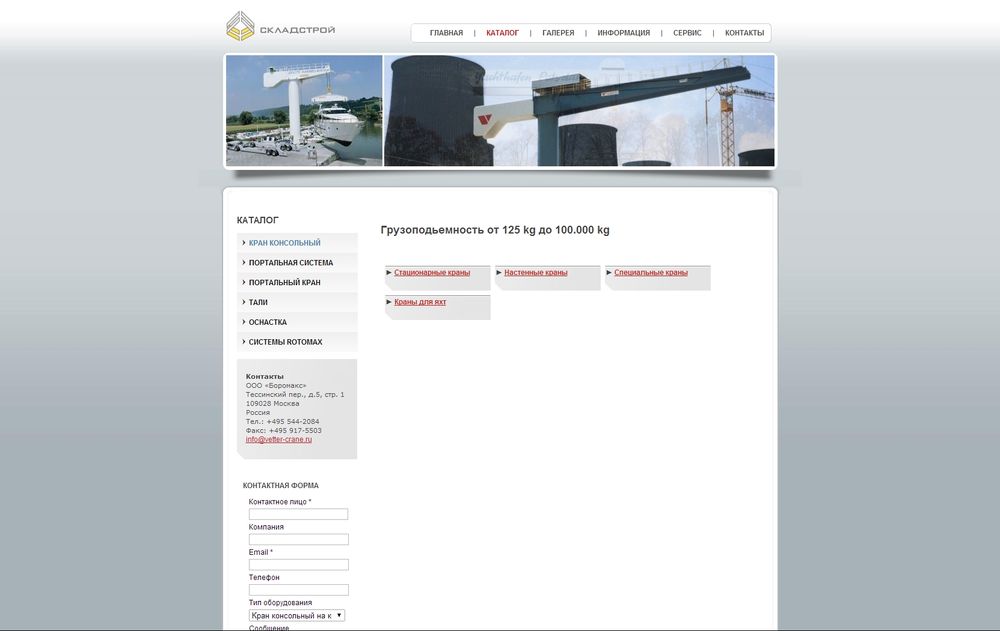Follow the Специальные краны link
This screenshot has height=631, width=1000.
point(650,273)
